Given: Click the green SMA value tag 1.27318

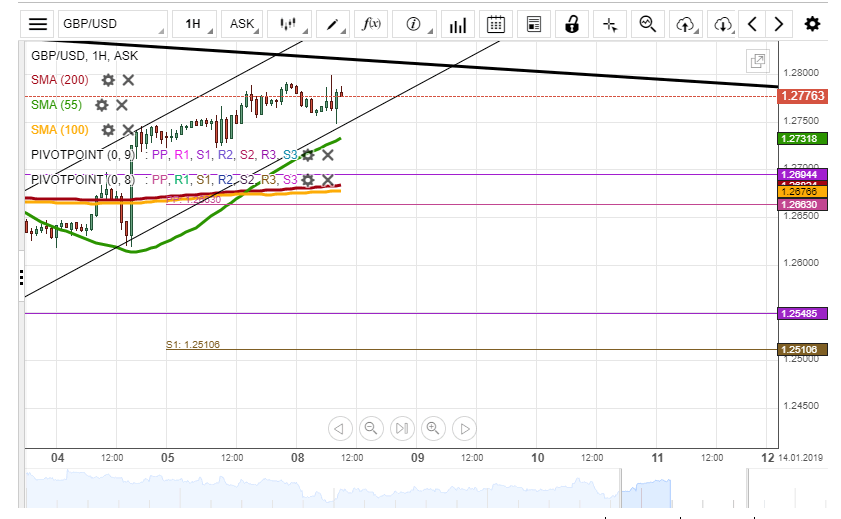Looking at the screenshot, I should 802,138.
